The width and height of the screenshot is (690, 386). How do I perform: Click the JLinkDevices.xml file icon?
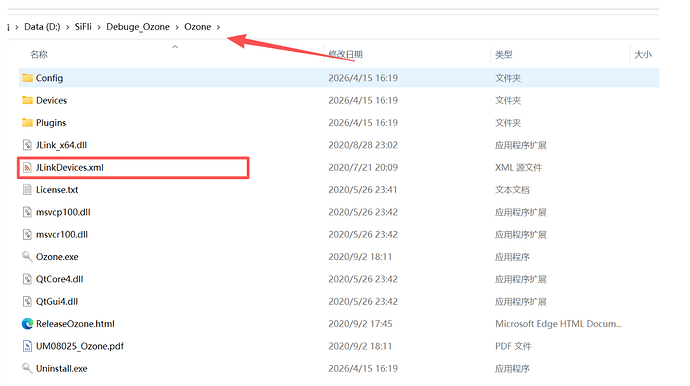click(x=27, y=167)
